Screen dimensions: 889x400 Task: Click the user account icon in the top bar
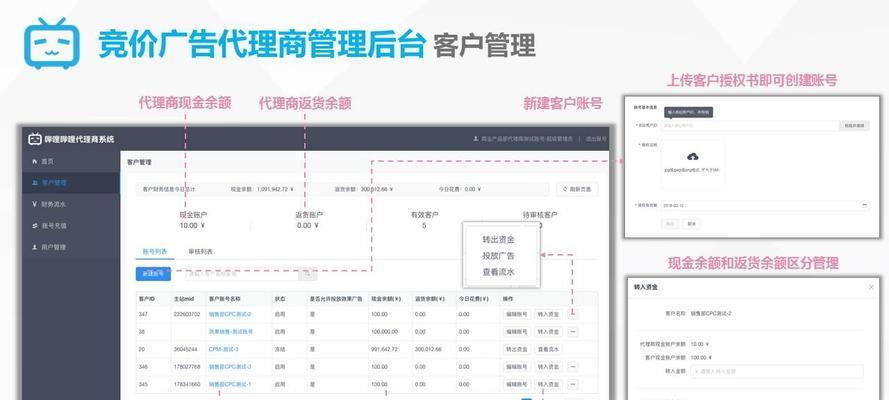tap(476, 139)
